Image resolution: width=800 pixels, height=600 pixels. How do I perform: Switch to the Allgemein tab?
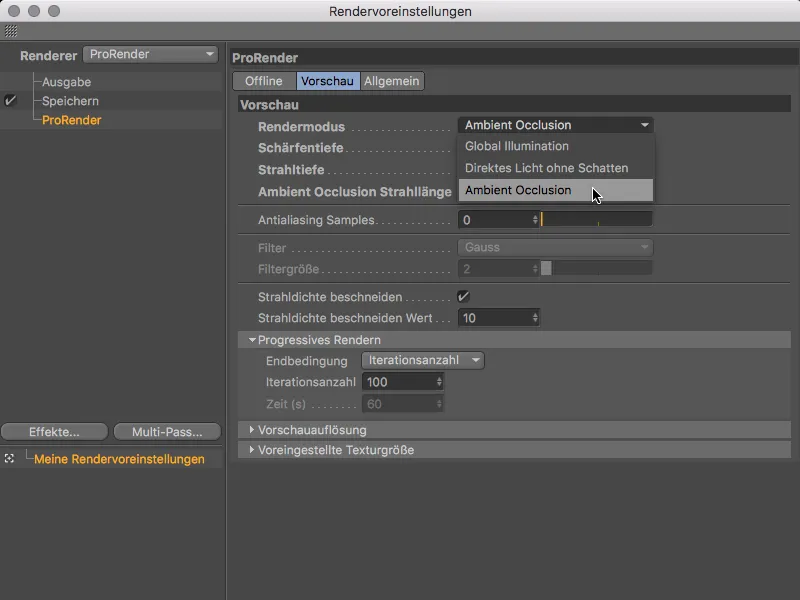(392, 81)
